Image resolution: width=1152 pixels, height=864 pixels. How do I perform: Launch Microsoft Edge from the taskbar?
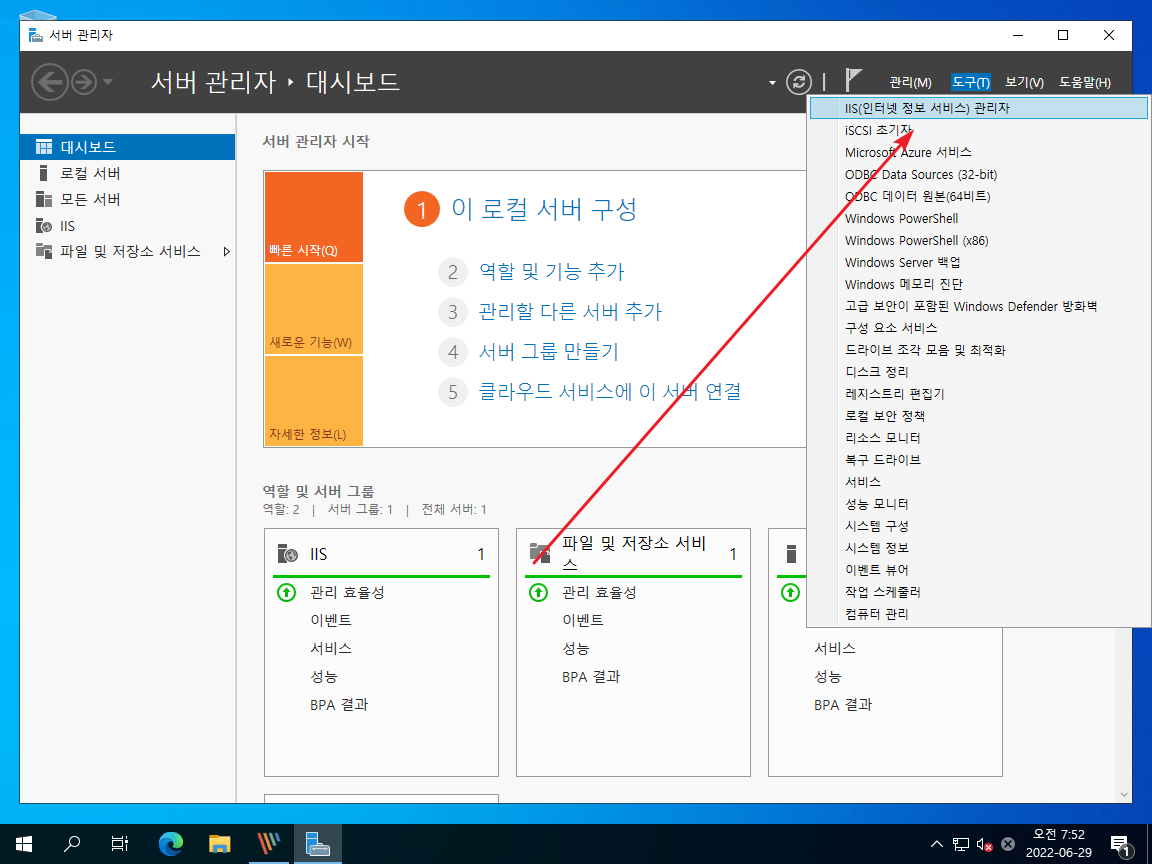[x=170, y=843]
